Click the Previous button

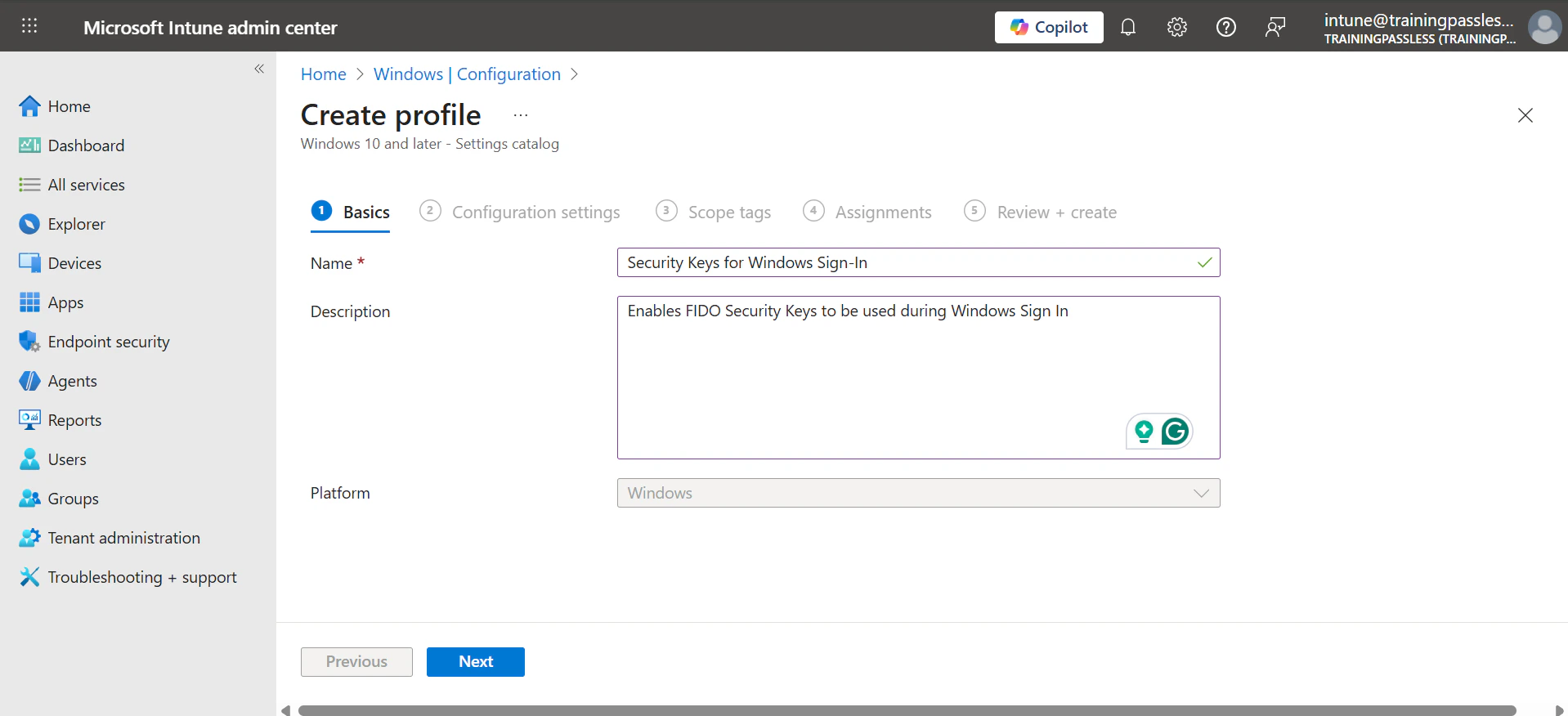point(356,662)
